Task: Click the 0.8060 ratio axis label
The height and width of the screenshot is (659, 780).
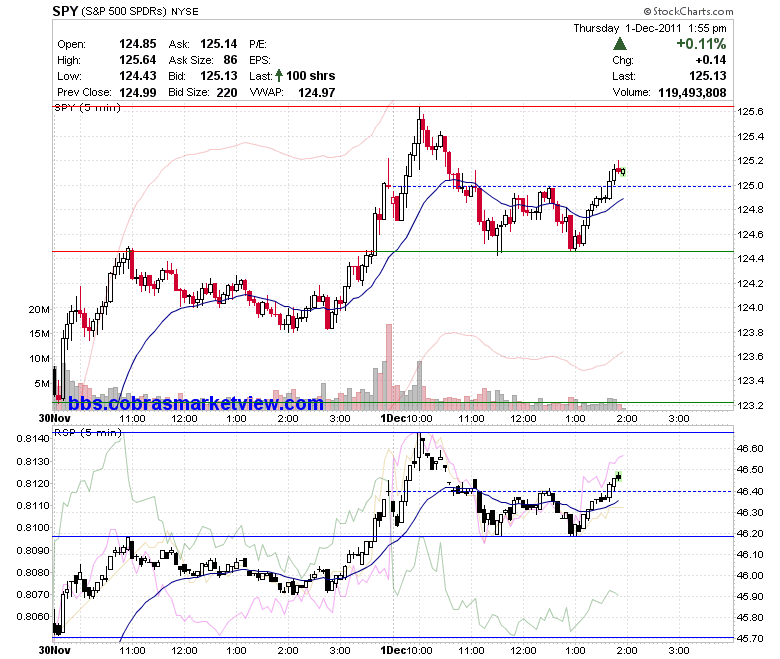Action: (x=33, y=617)
